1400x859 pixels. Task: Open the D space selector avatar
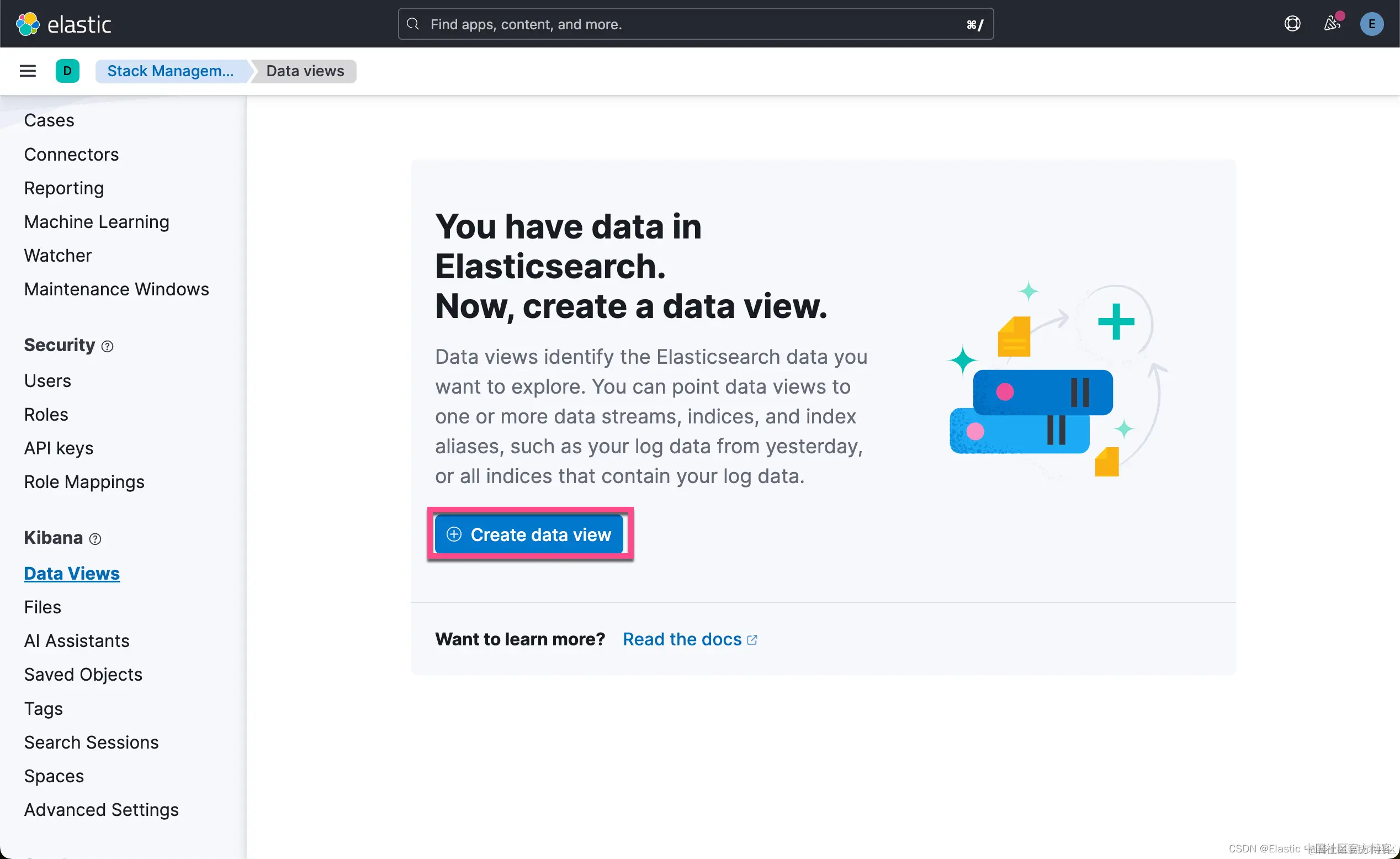click(67, 71)
